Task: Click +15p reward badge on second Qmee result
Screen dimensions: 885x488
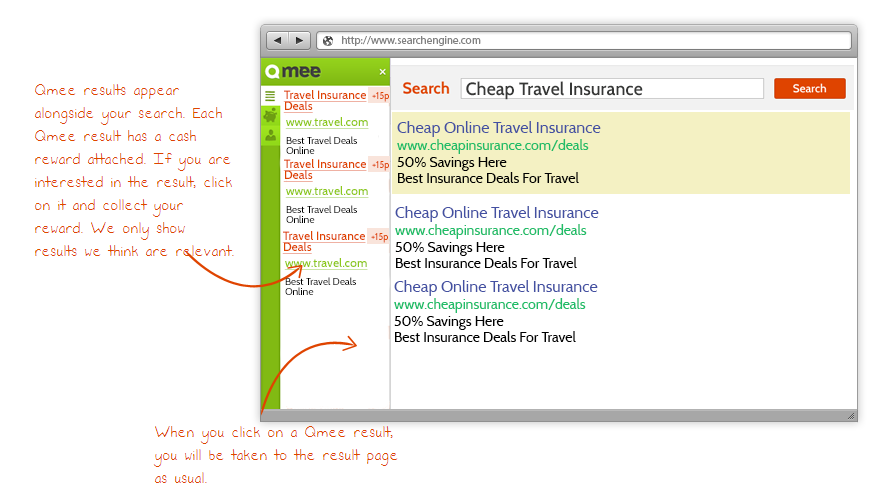Action: [x=380, y=165]
